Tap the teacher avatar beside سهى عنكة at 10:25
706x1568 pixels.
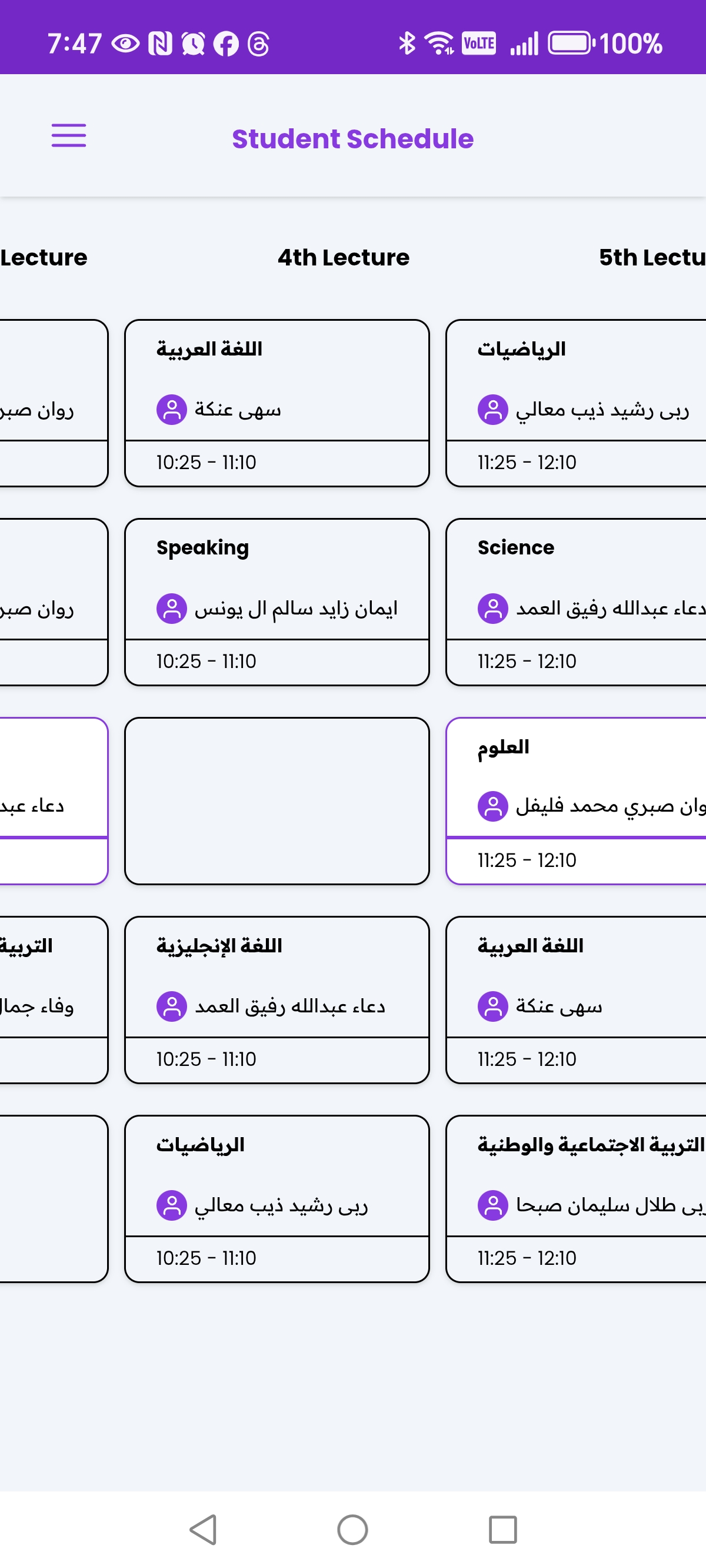click(172, 410)
